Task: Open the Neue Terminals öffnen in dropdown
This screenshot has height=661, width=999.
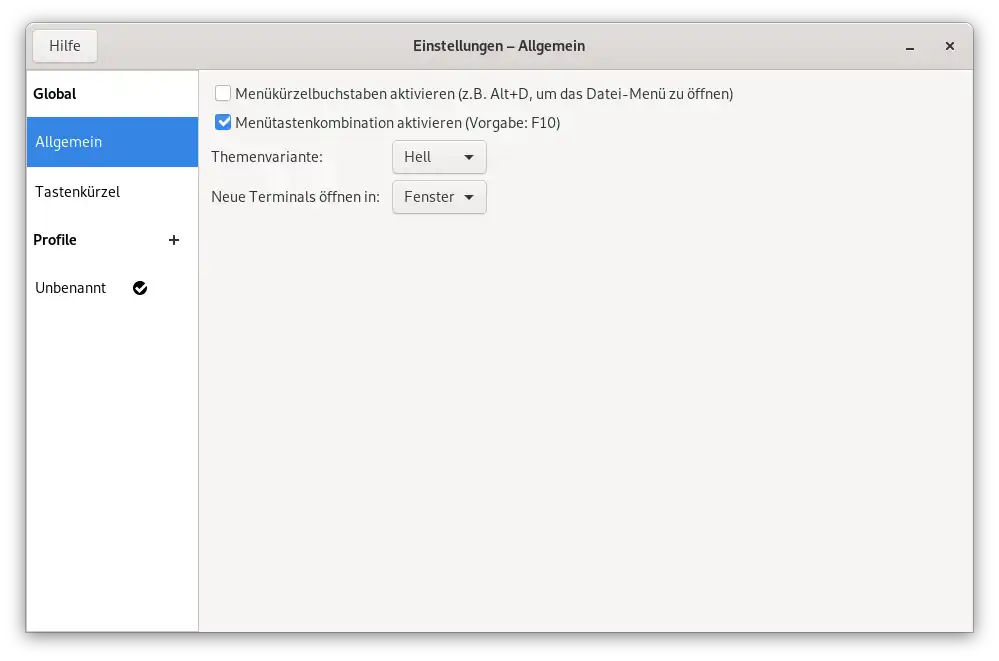Action: coord(439,197)
